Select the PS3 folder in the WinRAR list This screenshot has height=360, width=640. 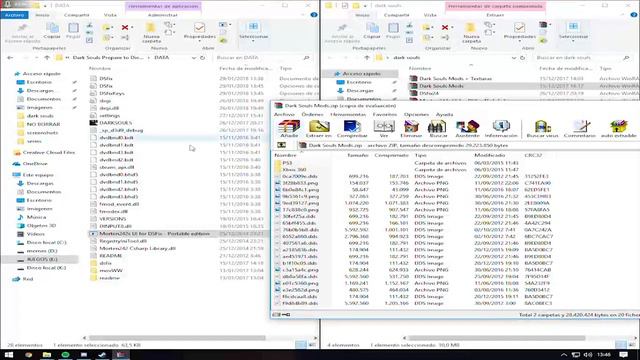(287, 163)
